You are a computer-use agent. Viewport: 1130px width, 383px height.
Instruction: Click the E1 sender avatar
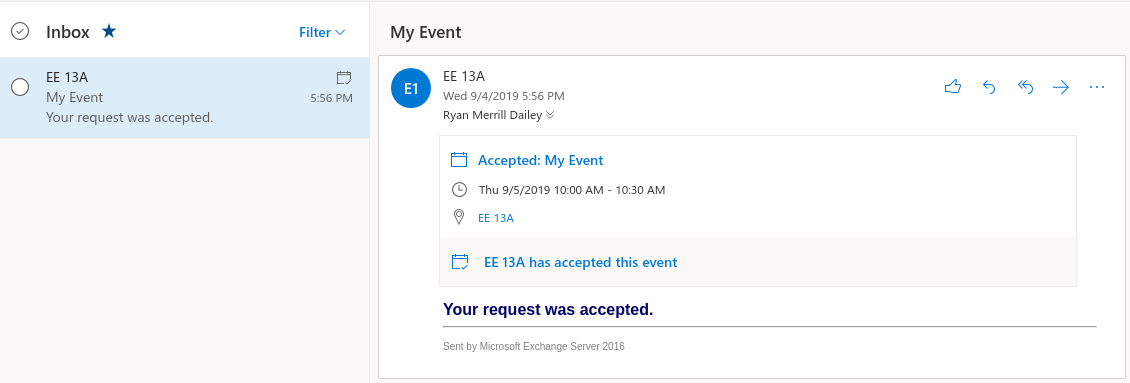(411, 89)
